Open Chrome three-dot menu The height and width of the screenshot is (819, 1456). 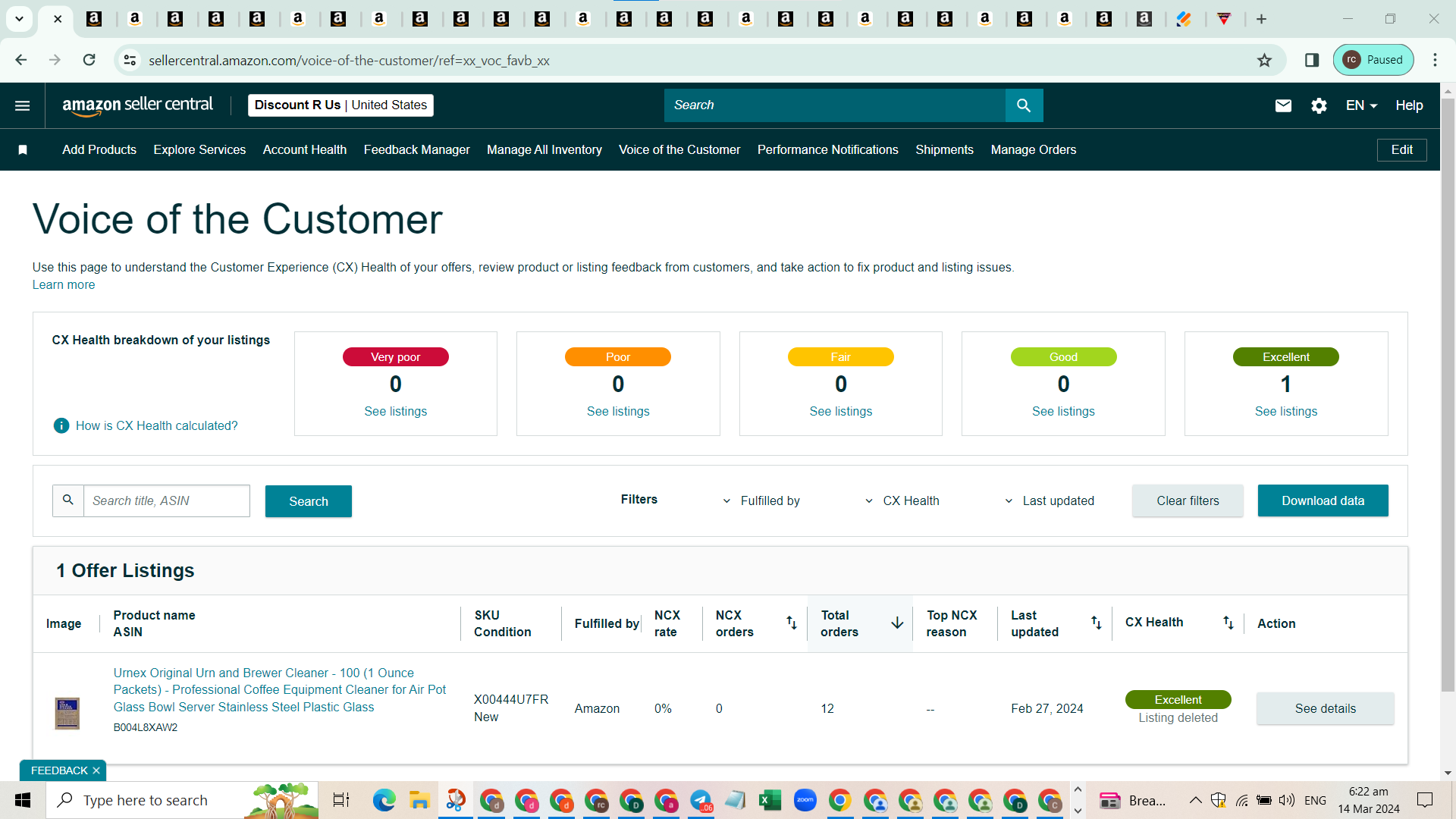(x=1435, y=60)
